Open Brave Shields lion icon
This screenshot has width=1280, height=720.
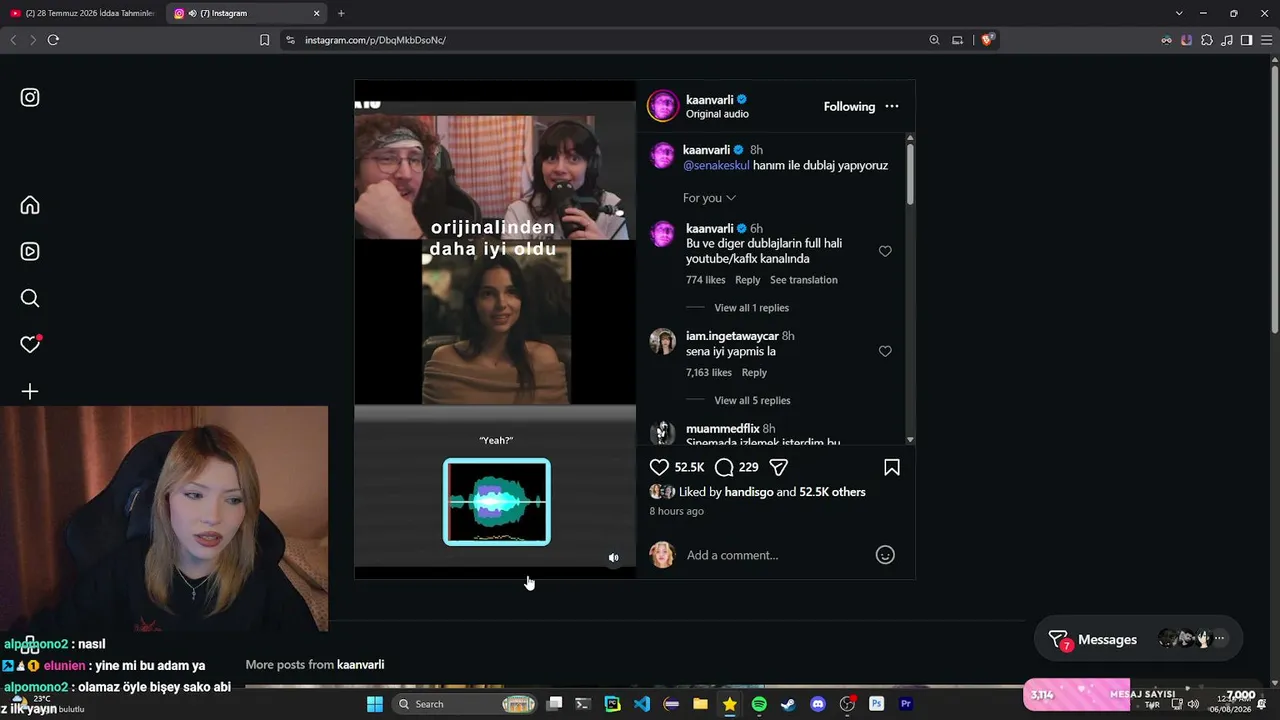[987, 40]
